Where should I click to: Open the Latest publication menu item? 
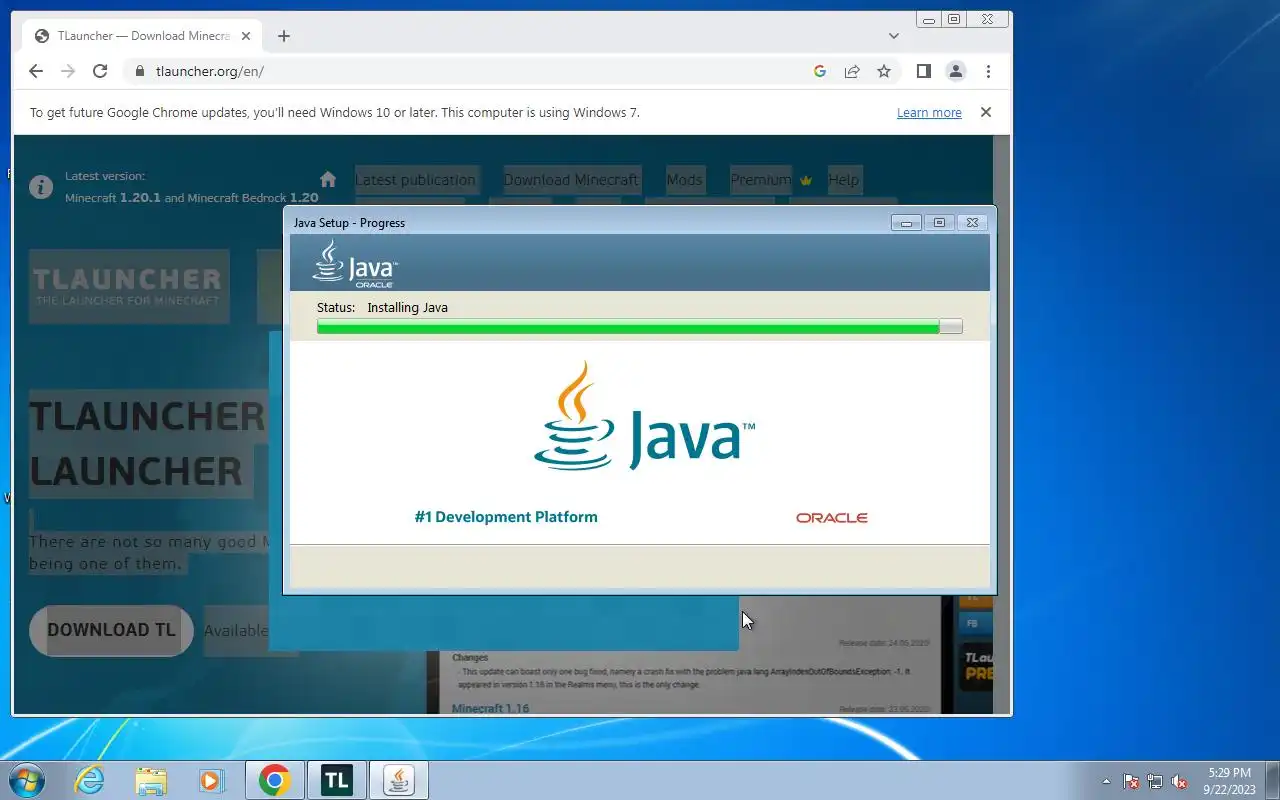[415, 180]
